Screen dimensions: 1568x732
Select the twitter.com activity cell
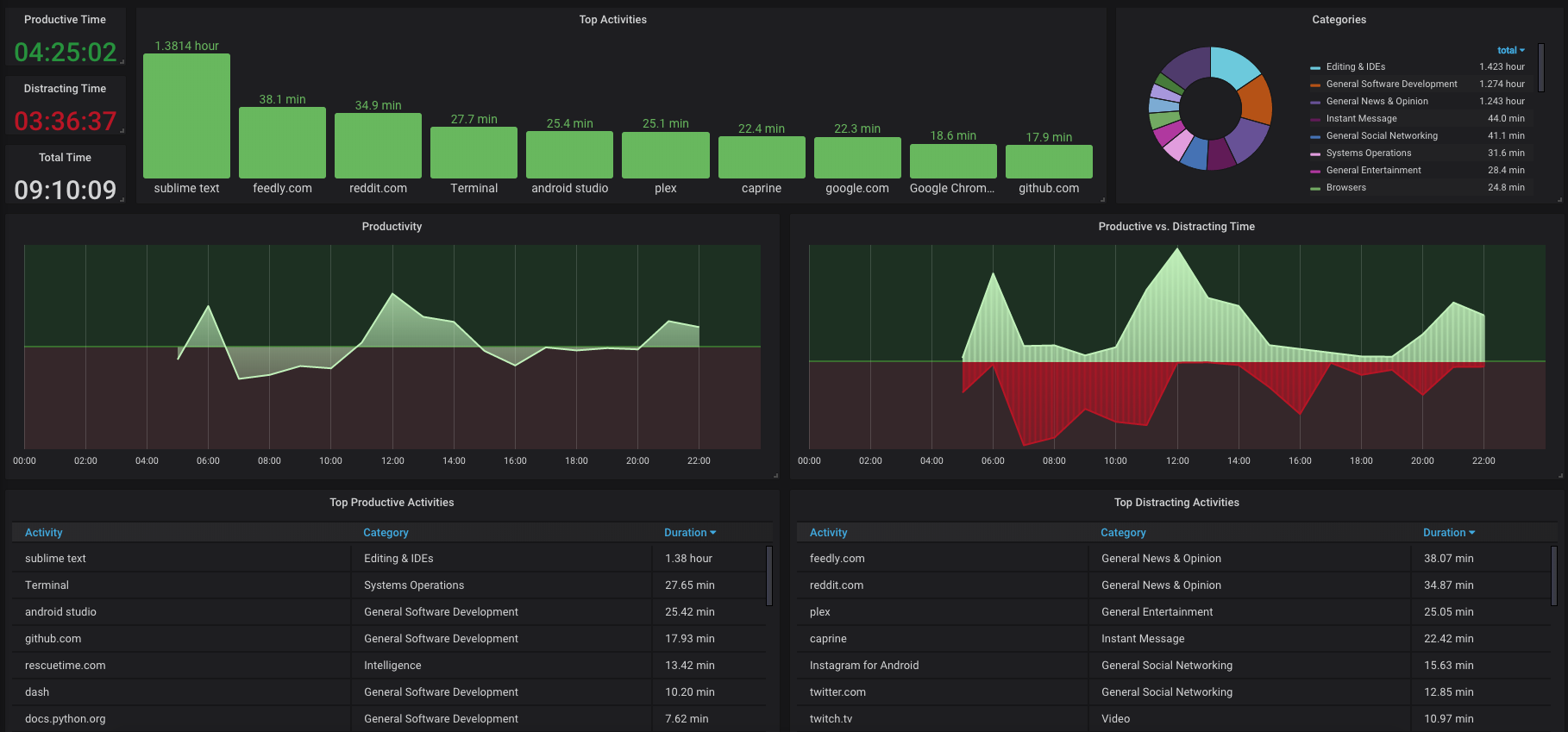837,692
